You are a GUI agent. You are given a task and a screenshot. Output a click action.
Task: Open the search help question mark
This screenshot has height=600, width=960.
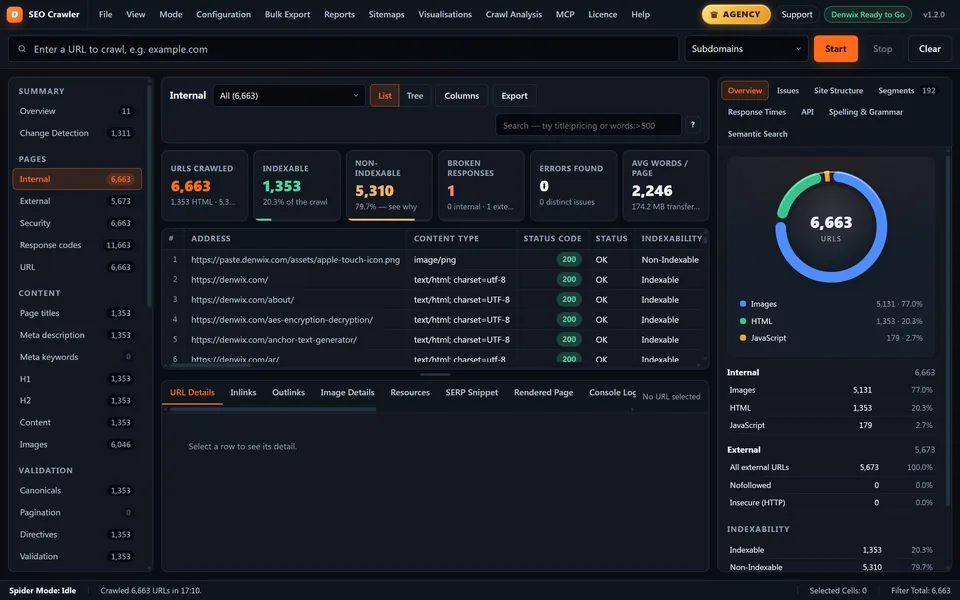tap(692, 125)
